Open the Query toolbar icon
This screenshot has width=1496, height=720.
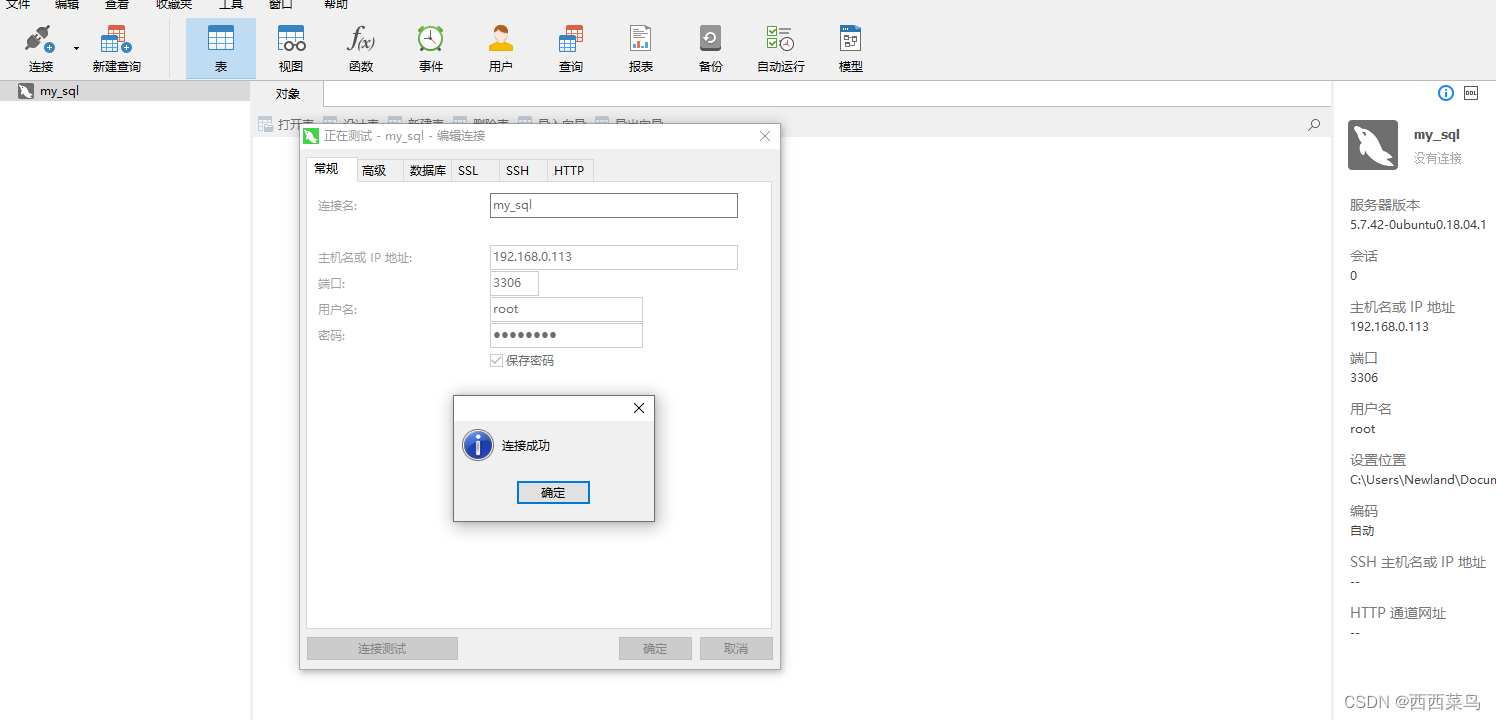570,39
